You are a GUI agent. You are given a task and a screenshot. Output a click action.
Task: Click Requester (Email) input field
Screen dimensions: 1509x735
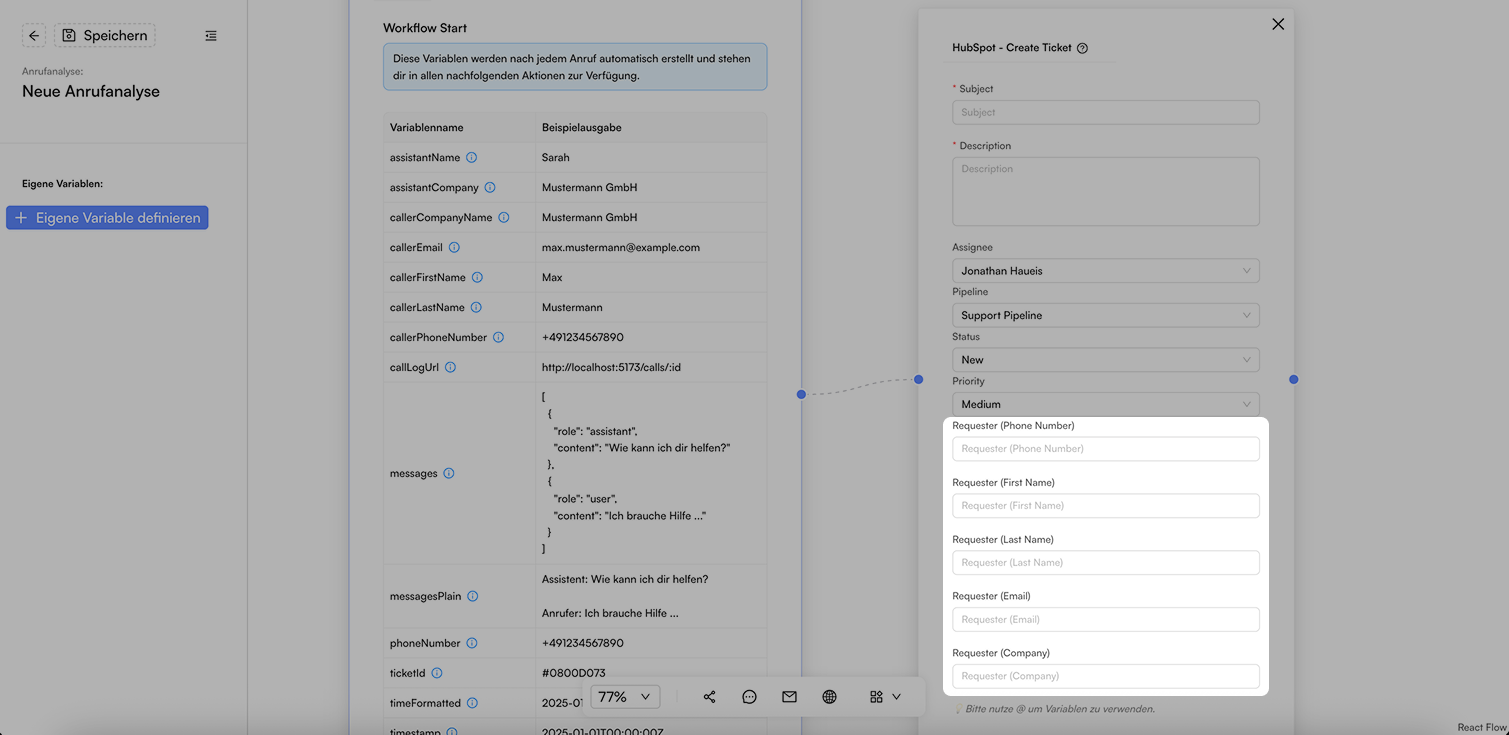pos(1105,620)
